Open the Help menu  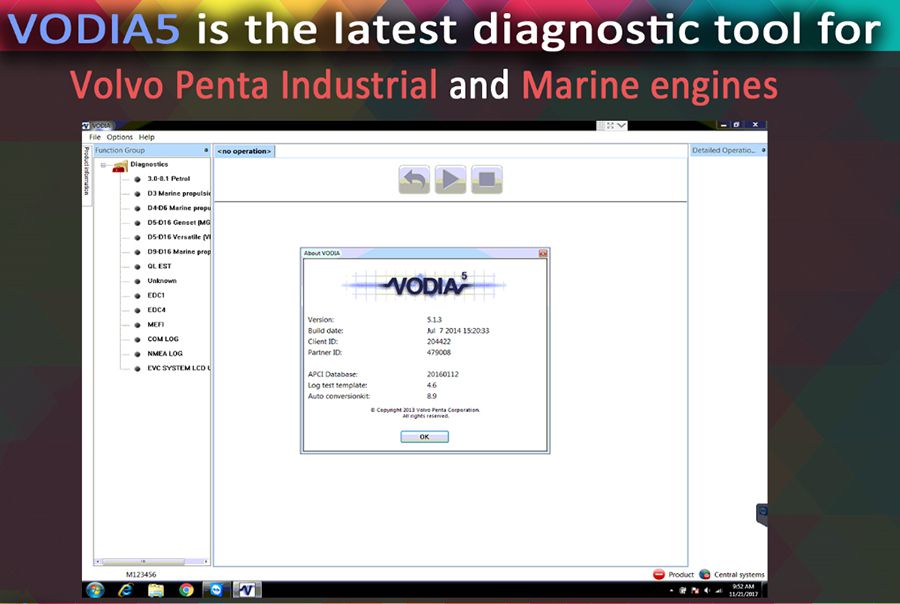coord(146,137)
